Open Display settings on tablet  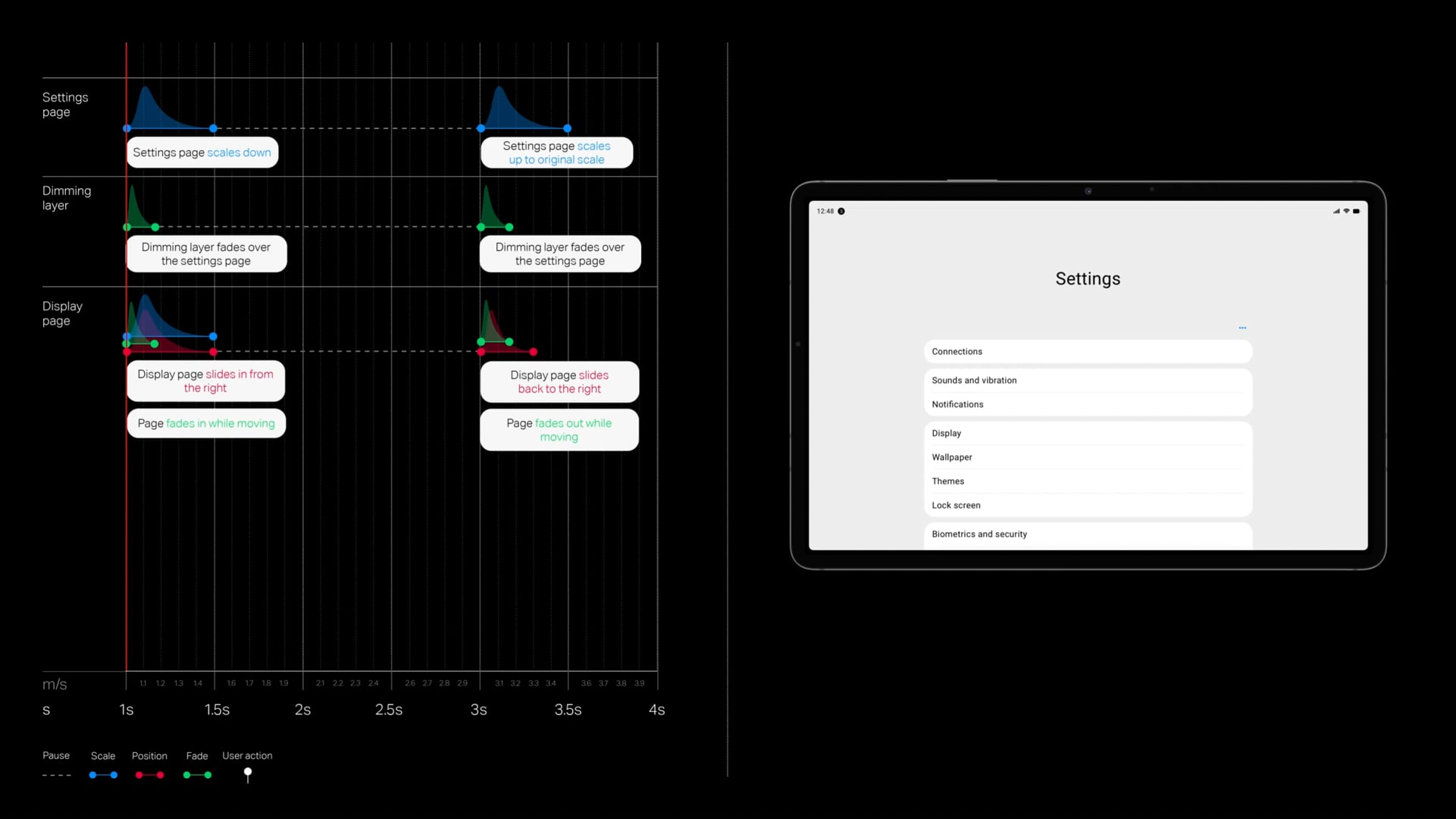1088,434
